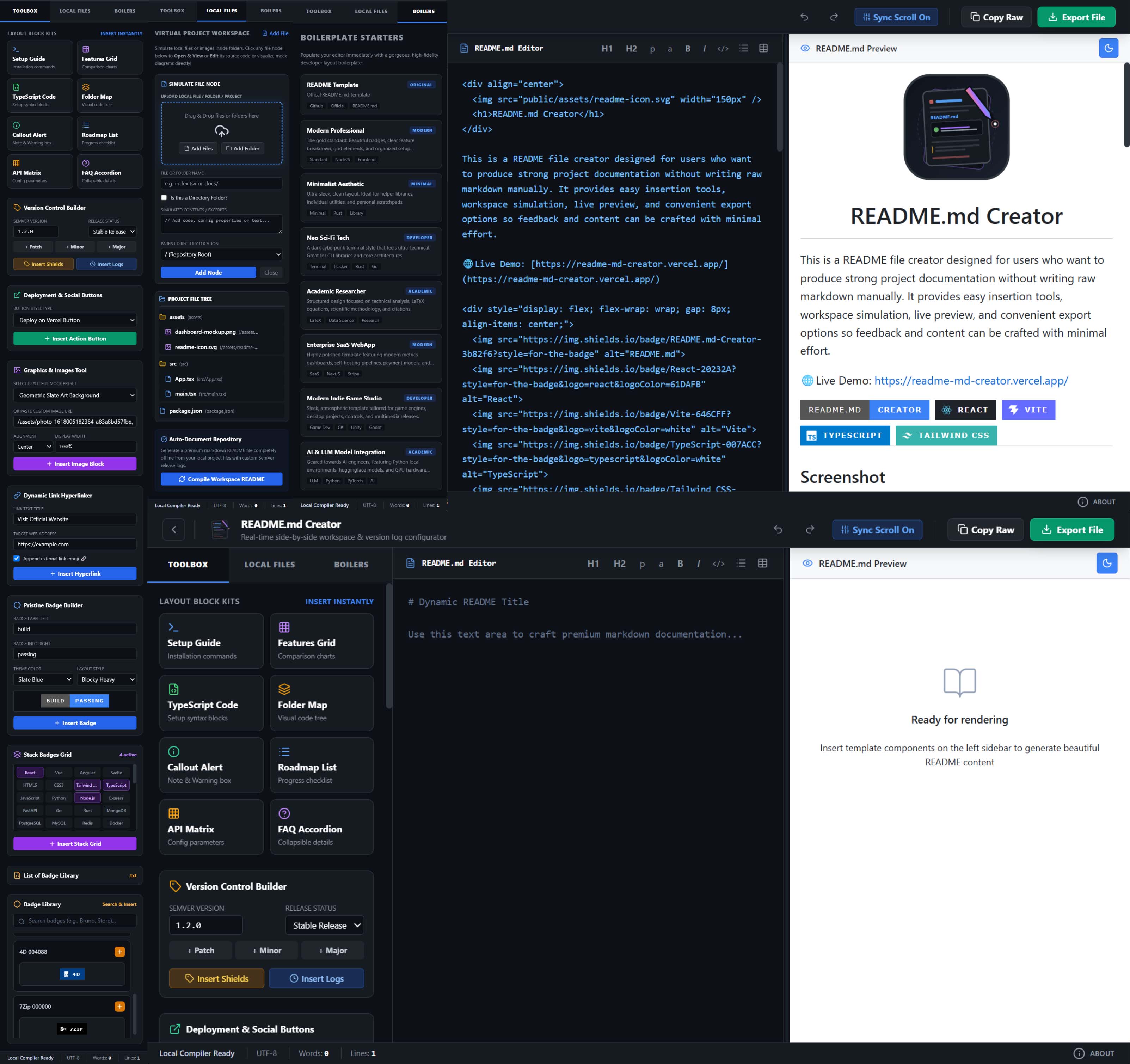Click the back chevron beside README.md Creator title
The width and height of the screenshot is (1130, 1064).
pyautogui.click(x=174, y=530)
